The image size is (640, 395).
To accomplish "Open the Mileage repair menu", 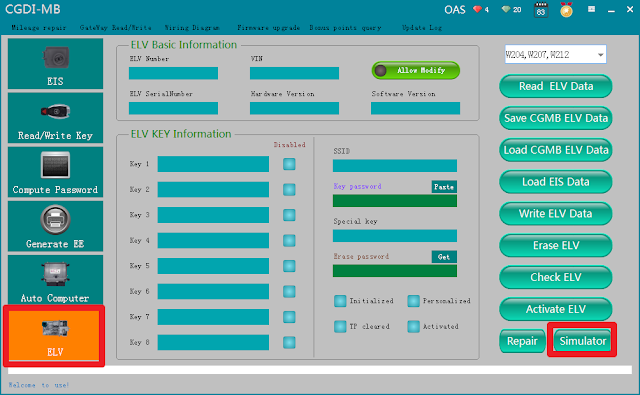I will (x=38, y=28).
